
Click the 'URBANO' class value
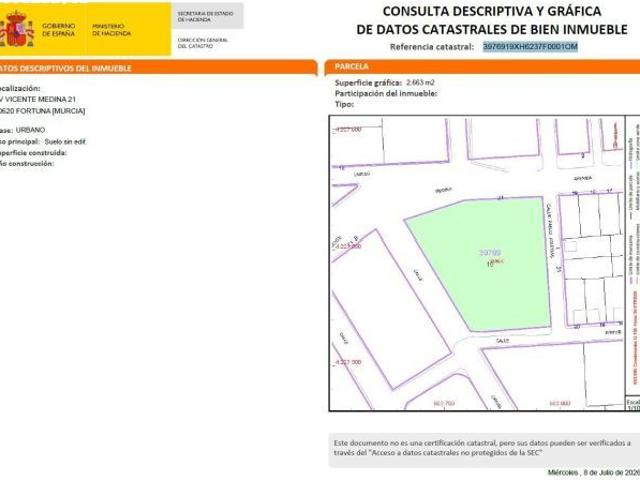point(30,130)
